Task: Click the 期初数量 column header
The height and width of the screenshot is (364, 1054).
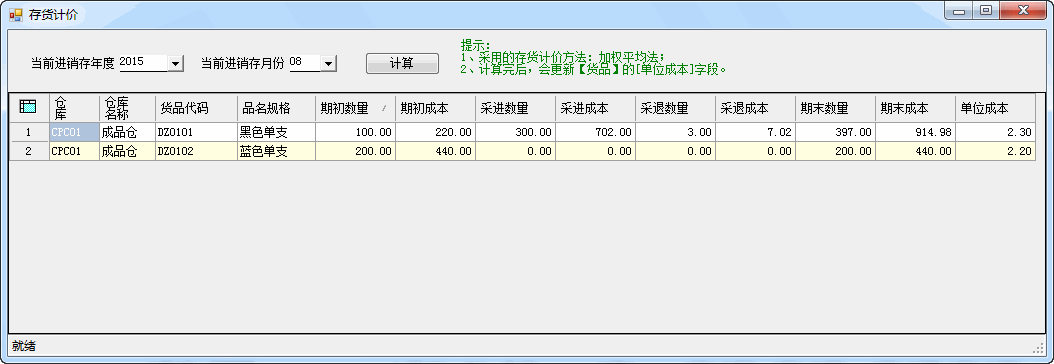Action: [x=356, y=107]
